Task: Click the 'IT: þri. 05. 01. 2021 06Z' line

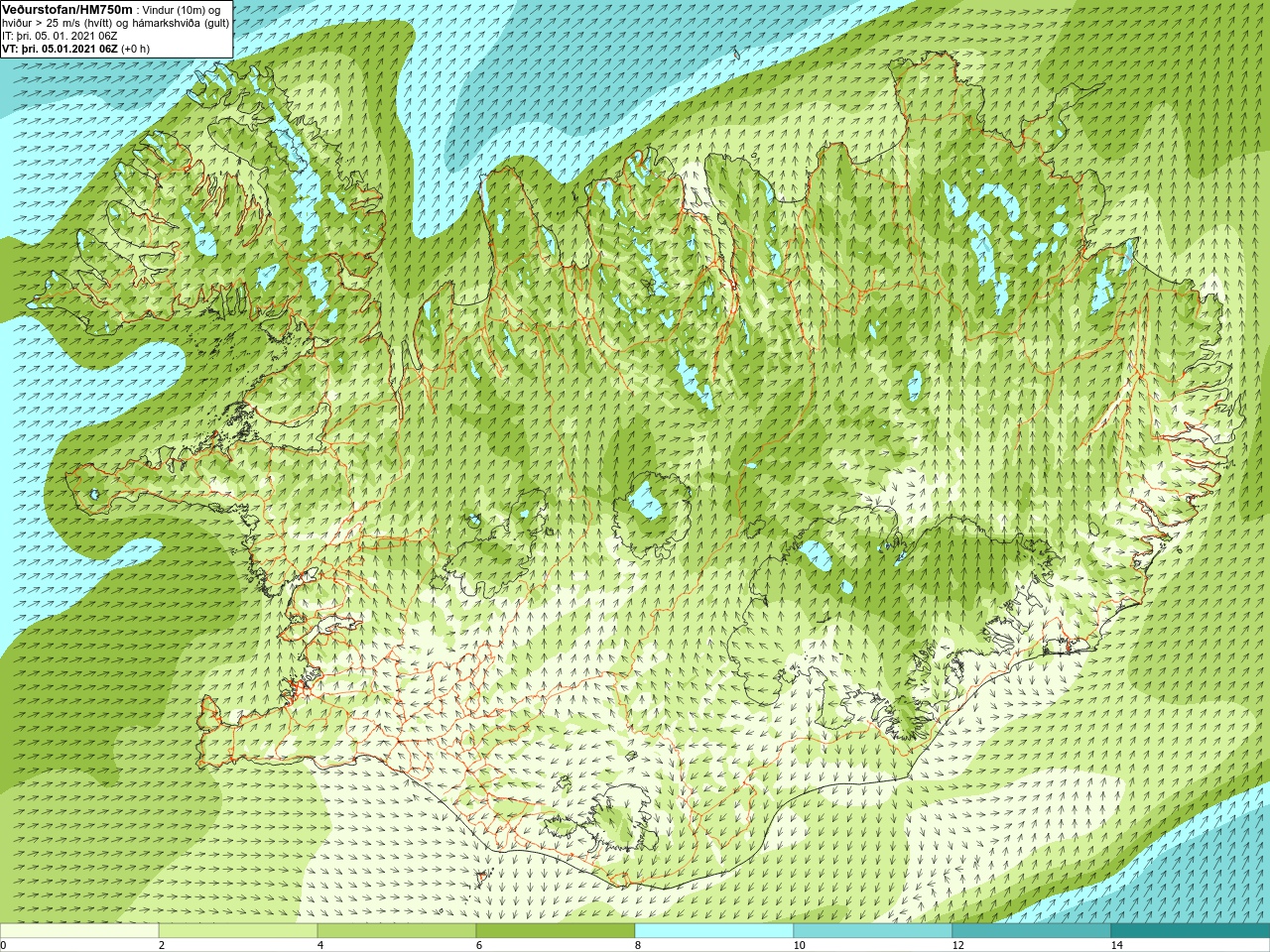Action: pos(60,36)
